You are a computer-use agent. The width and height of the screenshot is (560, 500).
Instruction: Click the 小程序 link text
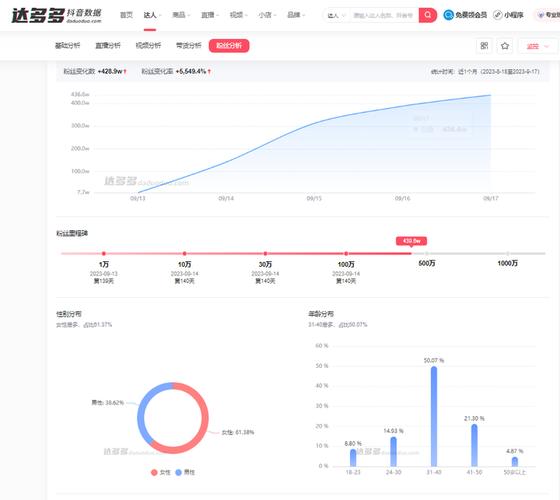click(513, 15)
